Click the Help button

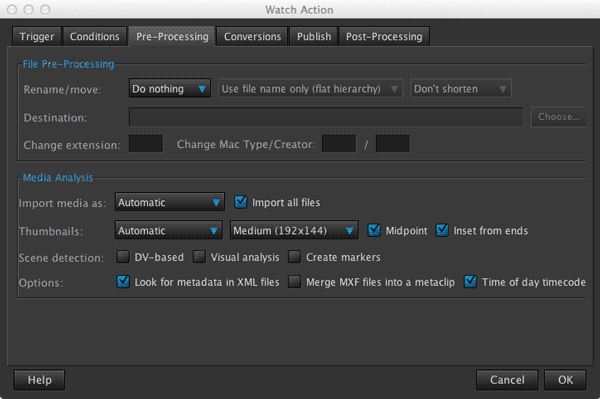(x=39, y=380)
